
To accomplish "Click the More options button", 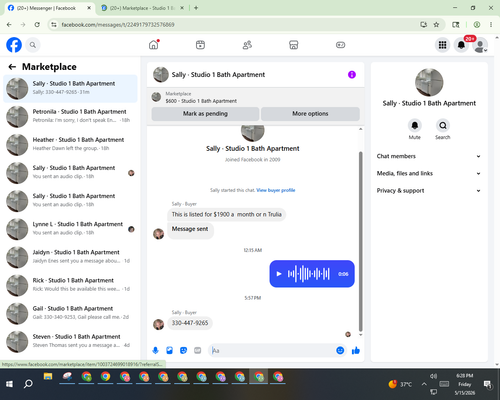I will click(310, 114).
